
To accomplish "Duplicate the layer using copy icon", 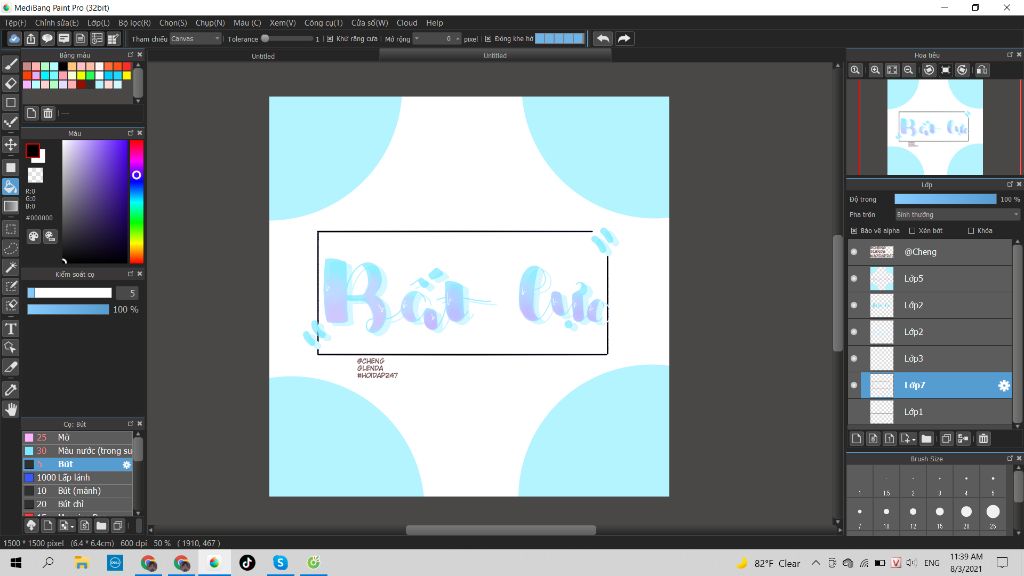I will [x=946, y=439].
